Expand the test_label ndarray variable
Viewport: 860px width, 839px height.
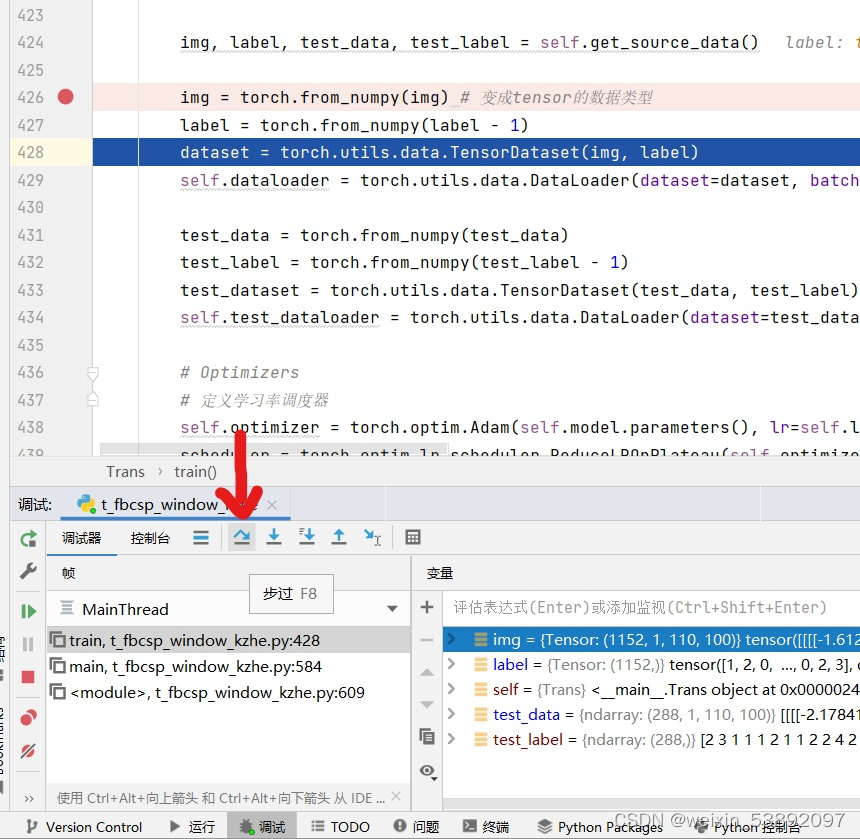451,739
